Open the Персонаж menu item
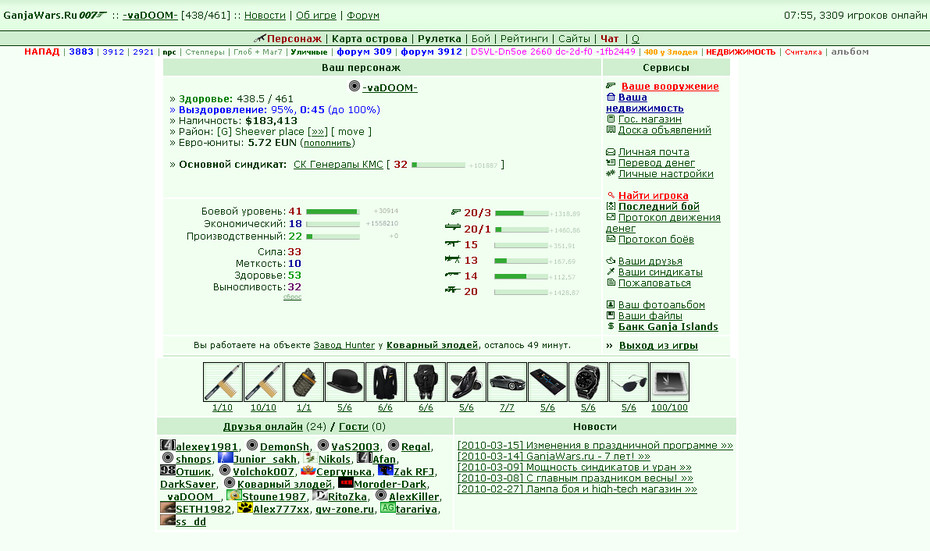930x551 pixels. [x=294, y=39]
